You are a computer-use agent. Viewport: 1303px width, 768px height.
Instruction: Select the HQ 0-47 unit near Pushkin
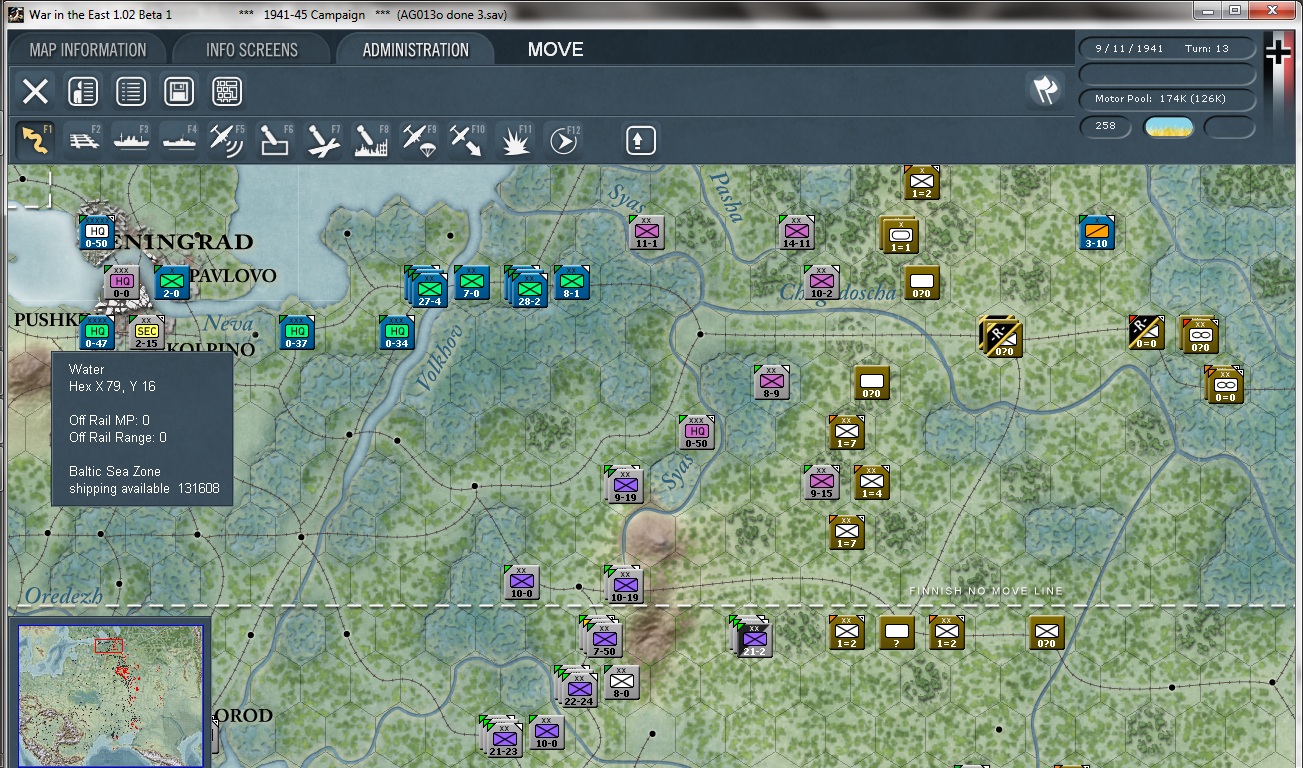pos(96,333)
